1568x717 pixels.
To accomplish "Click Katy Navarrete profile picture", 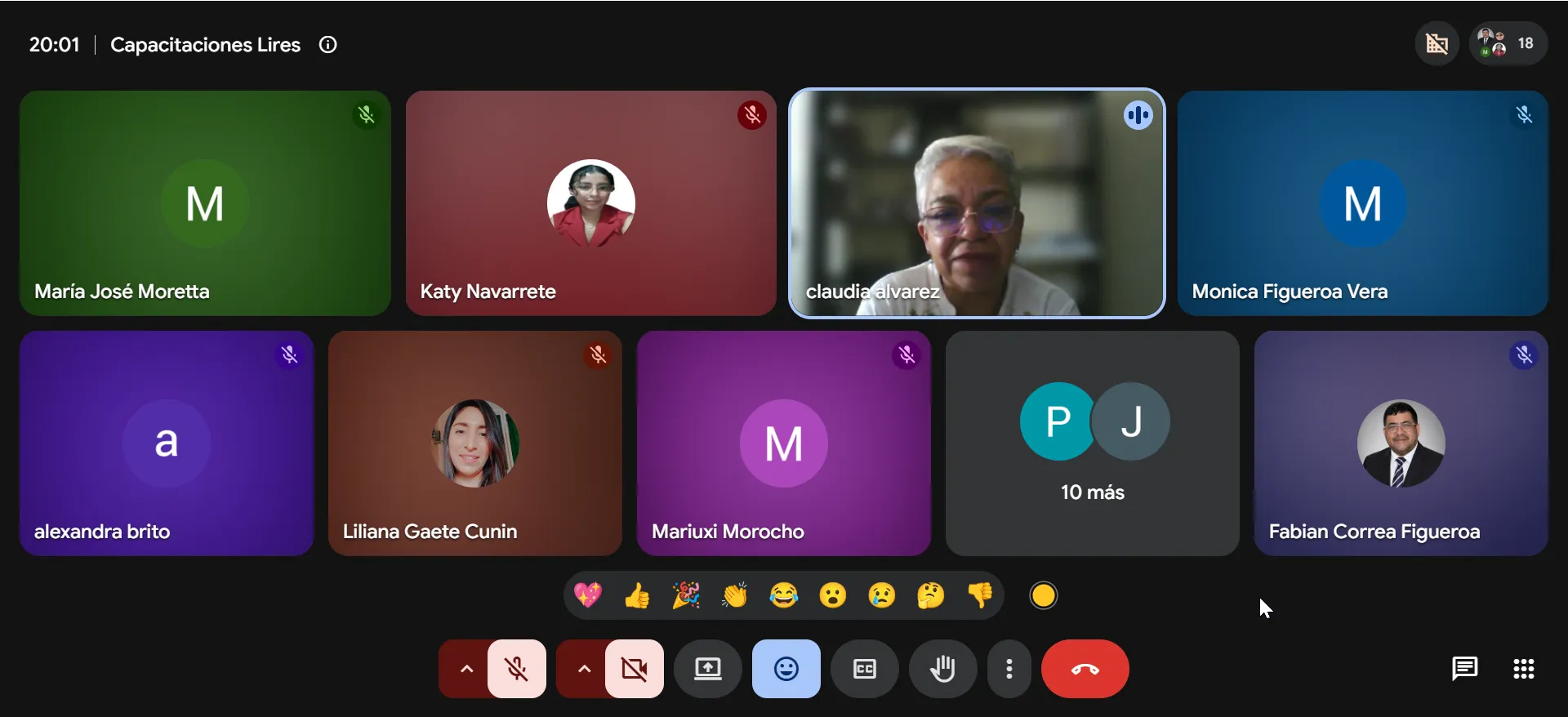I will tap(591, 203).
